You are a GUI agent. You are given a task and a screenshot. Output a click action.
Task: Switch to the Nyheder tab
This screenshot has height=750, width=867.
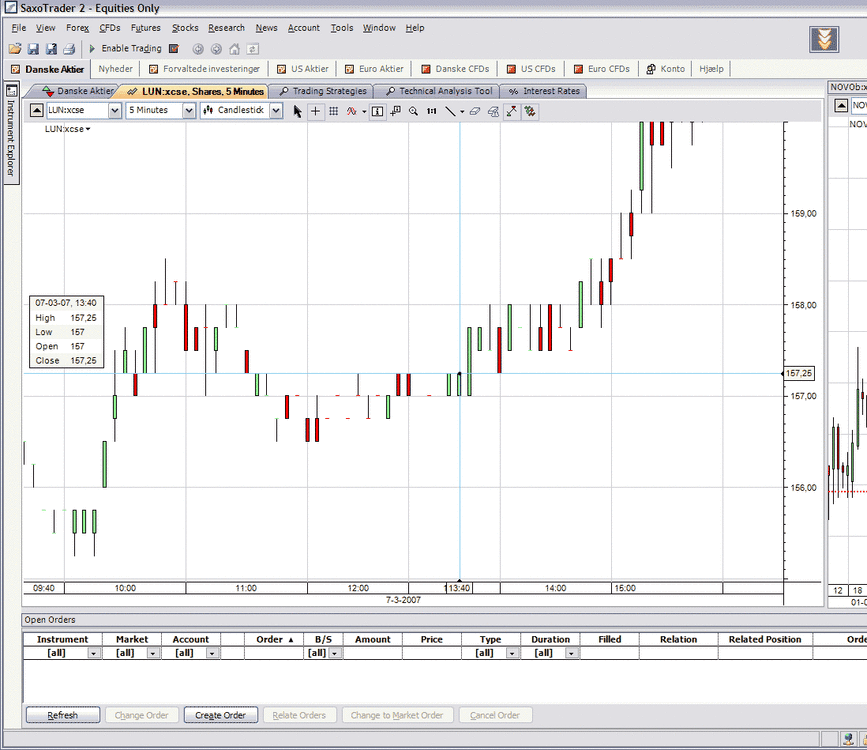[116, 69]
